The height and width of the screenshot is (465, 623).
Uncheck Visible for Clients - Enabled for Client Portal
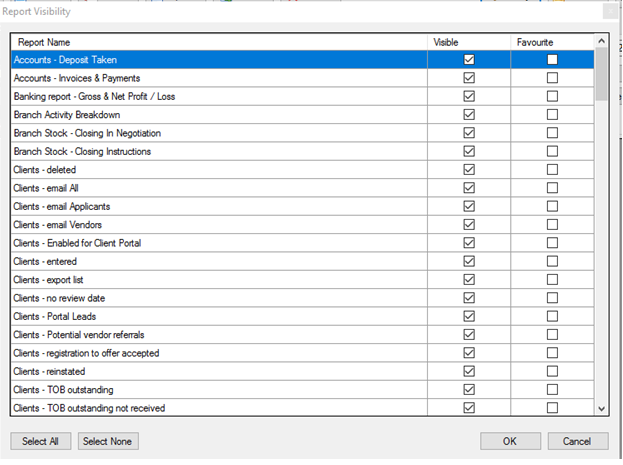coord(469,243)
